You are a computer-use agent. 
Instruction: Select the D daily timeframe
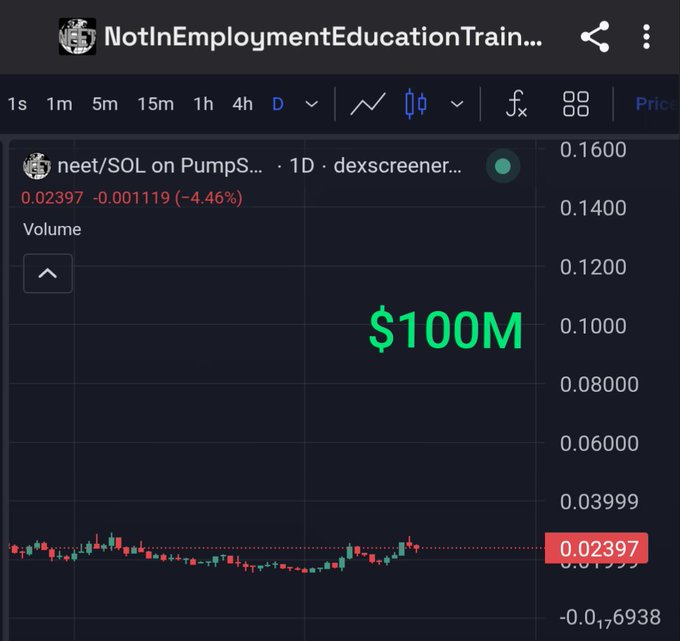click(278, 104)
